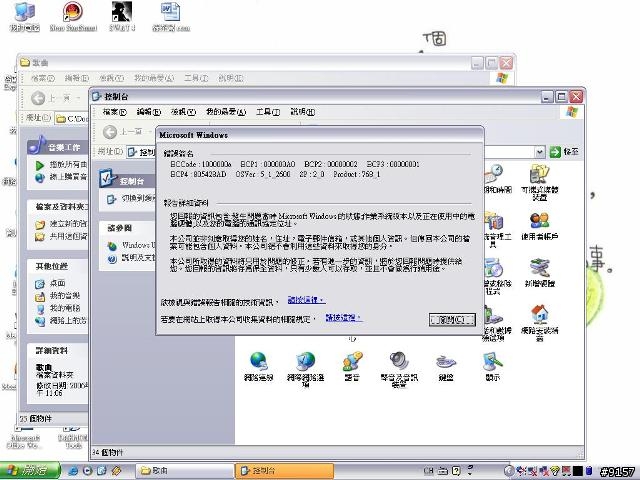
Task: Open the 語音 control panel icon
Action: pos(352,365)
